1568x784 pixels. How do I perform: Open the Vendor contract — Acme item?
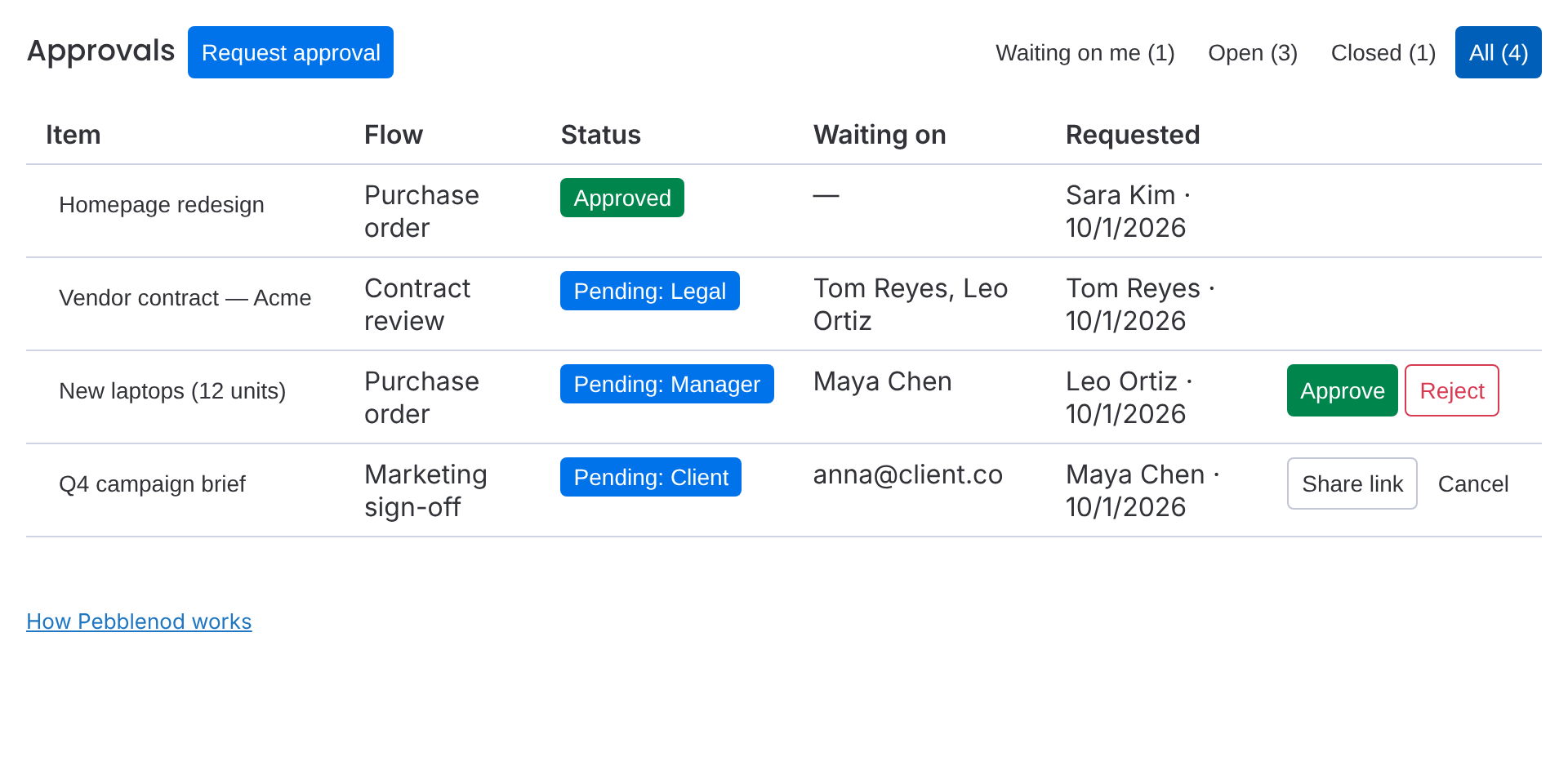(x=185, y=297)
